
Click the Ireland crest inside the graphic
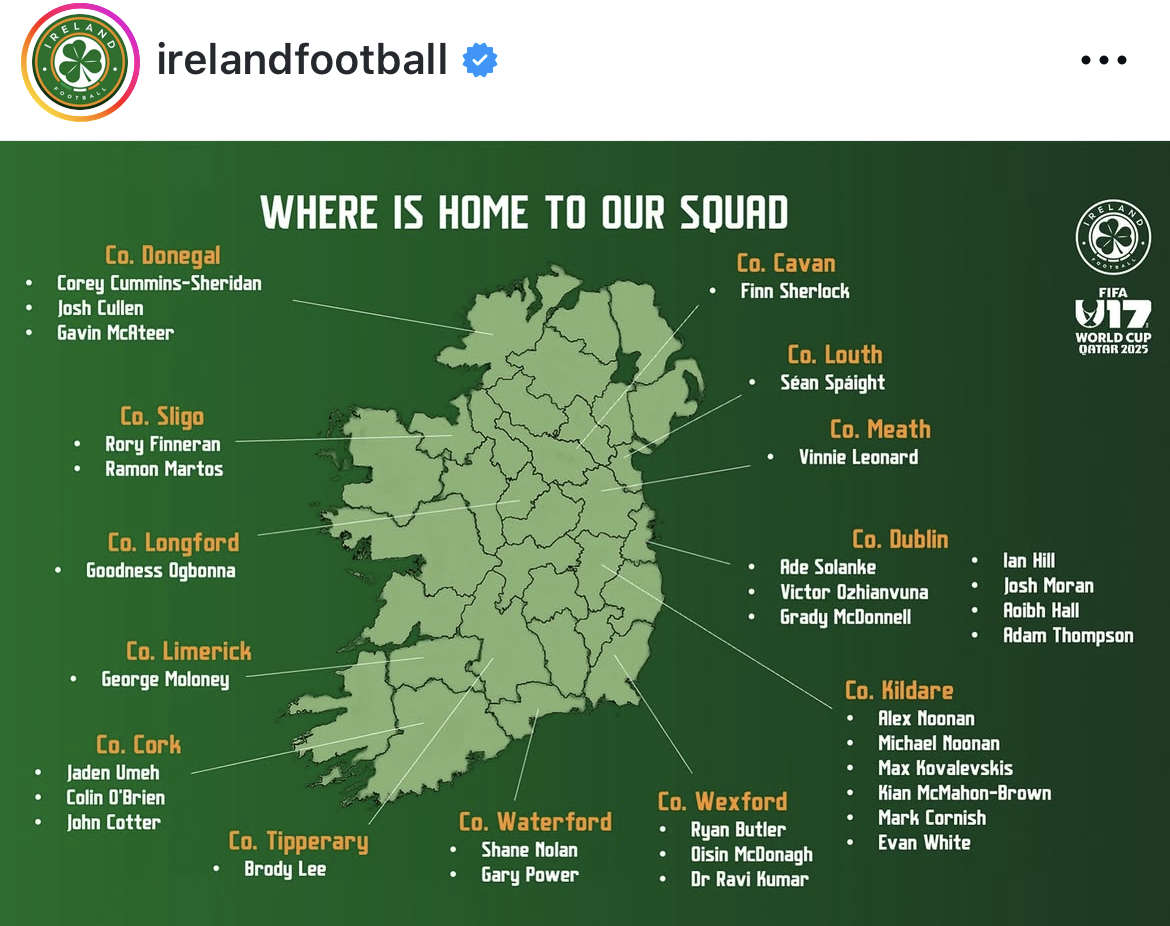point(1113,238)
